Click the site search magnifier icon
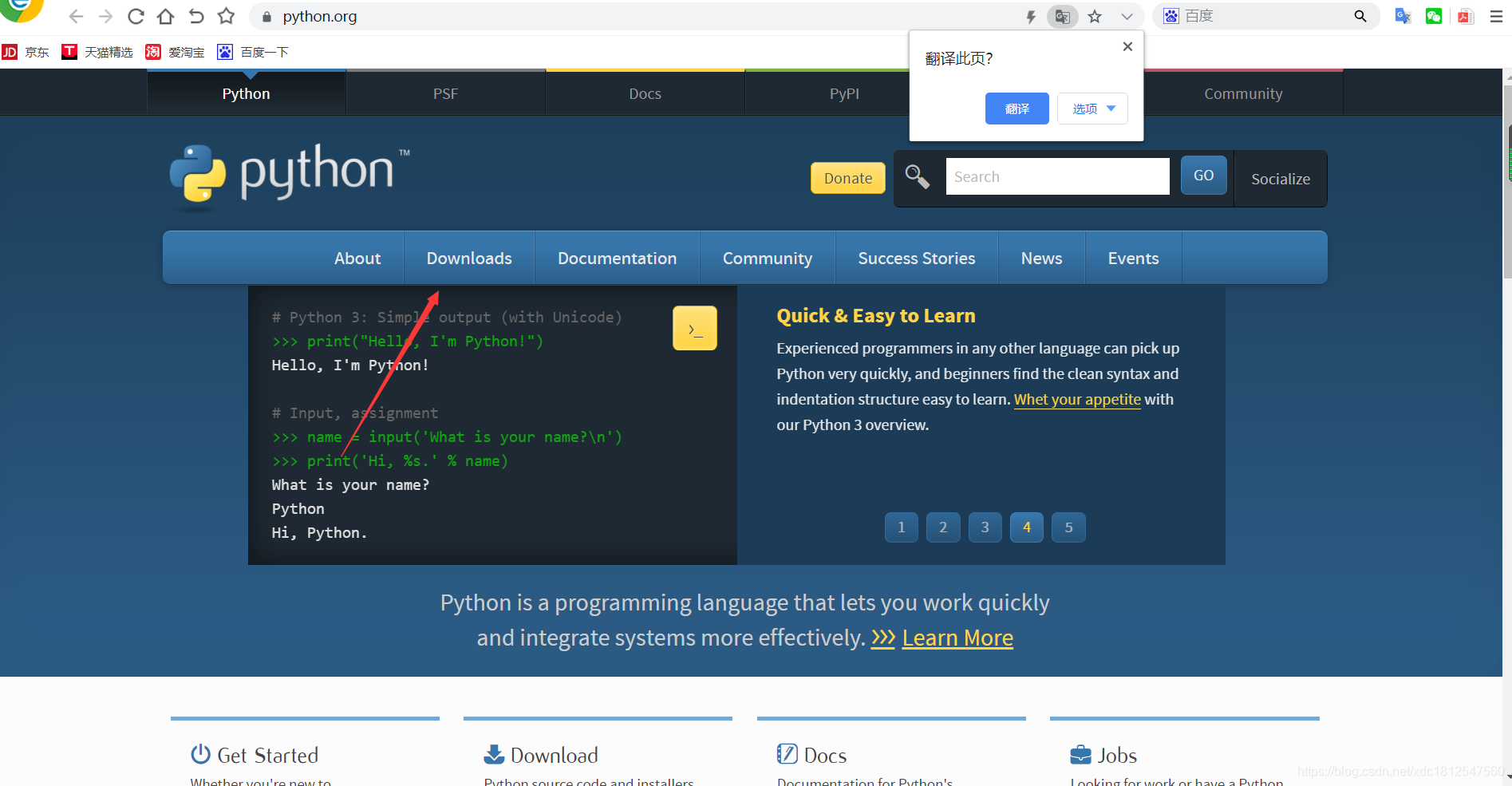This screenshot has width=1512, height=786. pos(917,176)
